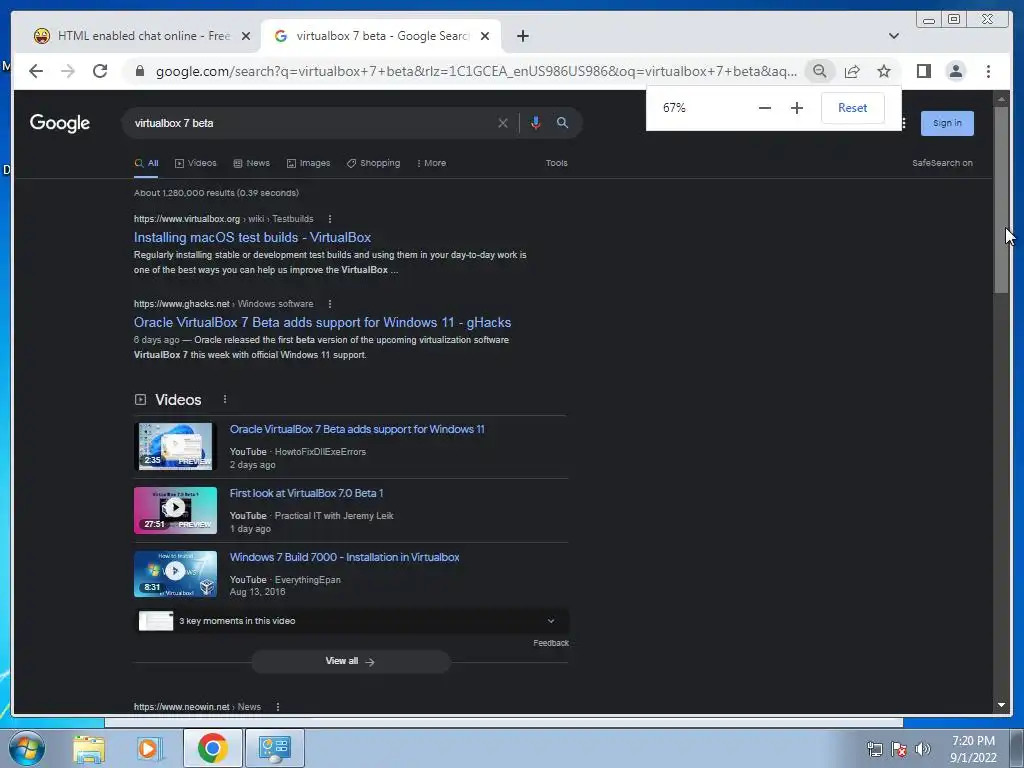Decrease zoom with the minus button
Image resolution: width=1024 pixels, height=768 pixels.
coord(765,108)
